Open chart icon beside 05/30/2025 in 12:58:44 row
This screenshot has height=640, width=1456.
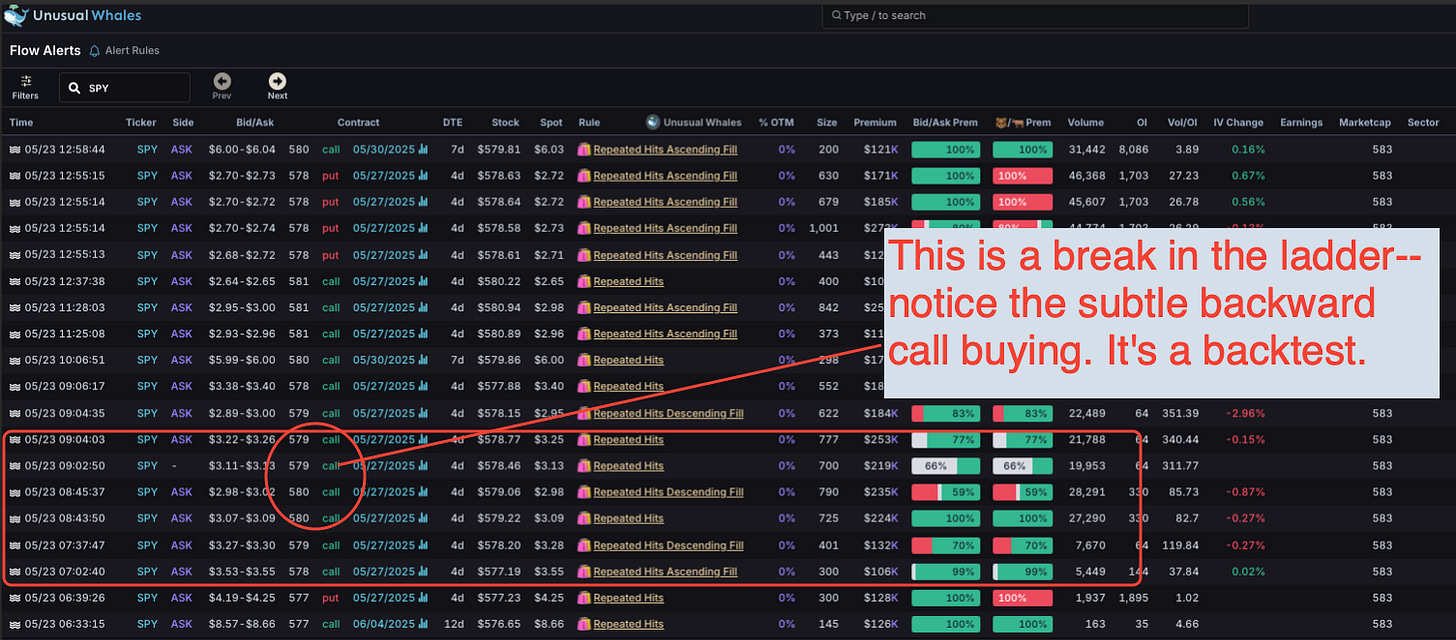click(423, 149)
